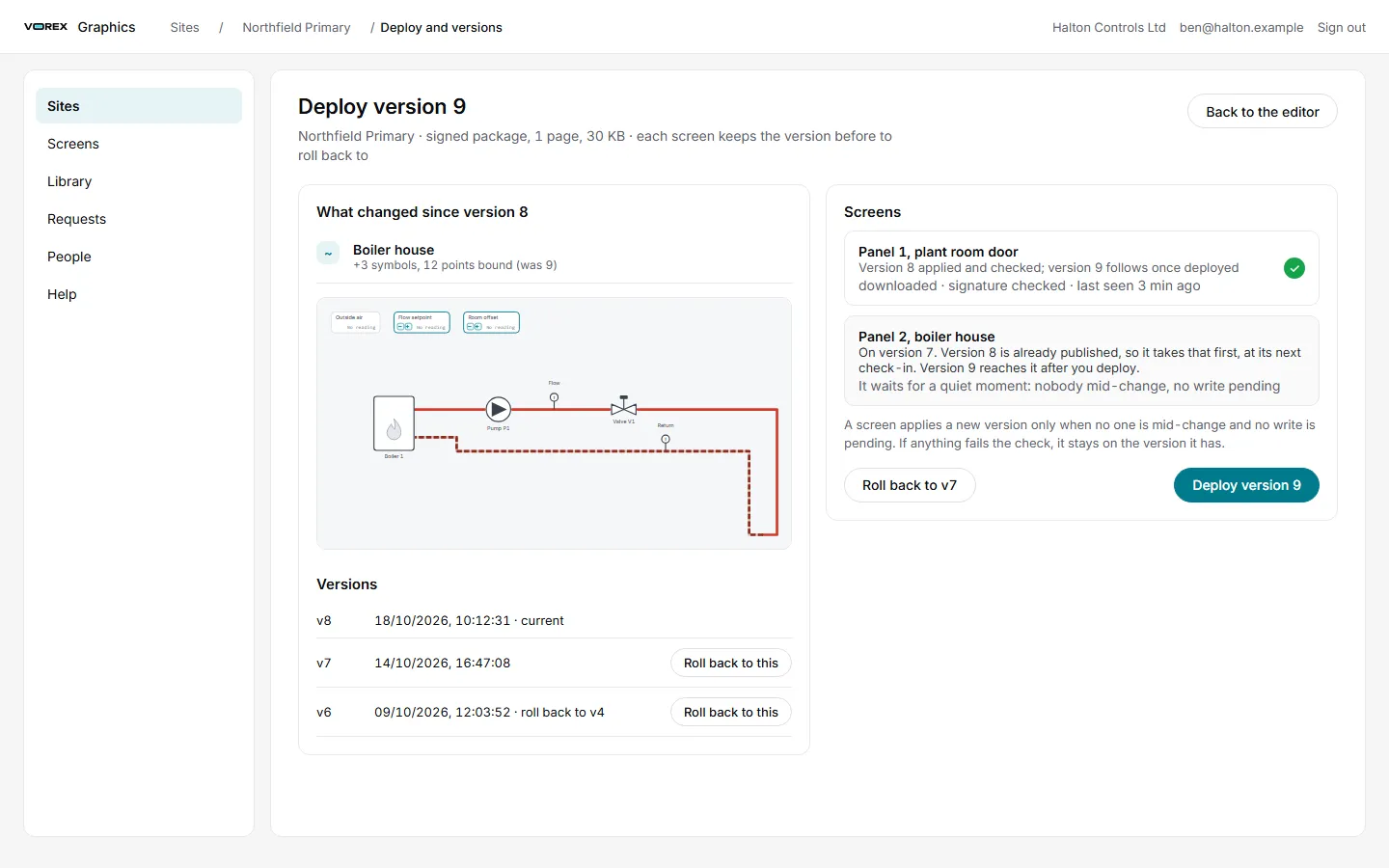1389x868 pixels.
Task: Select the Panel 2, boiler house card
Action: (x=1081, y=361)
